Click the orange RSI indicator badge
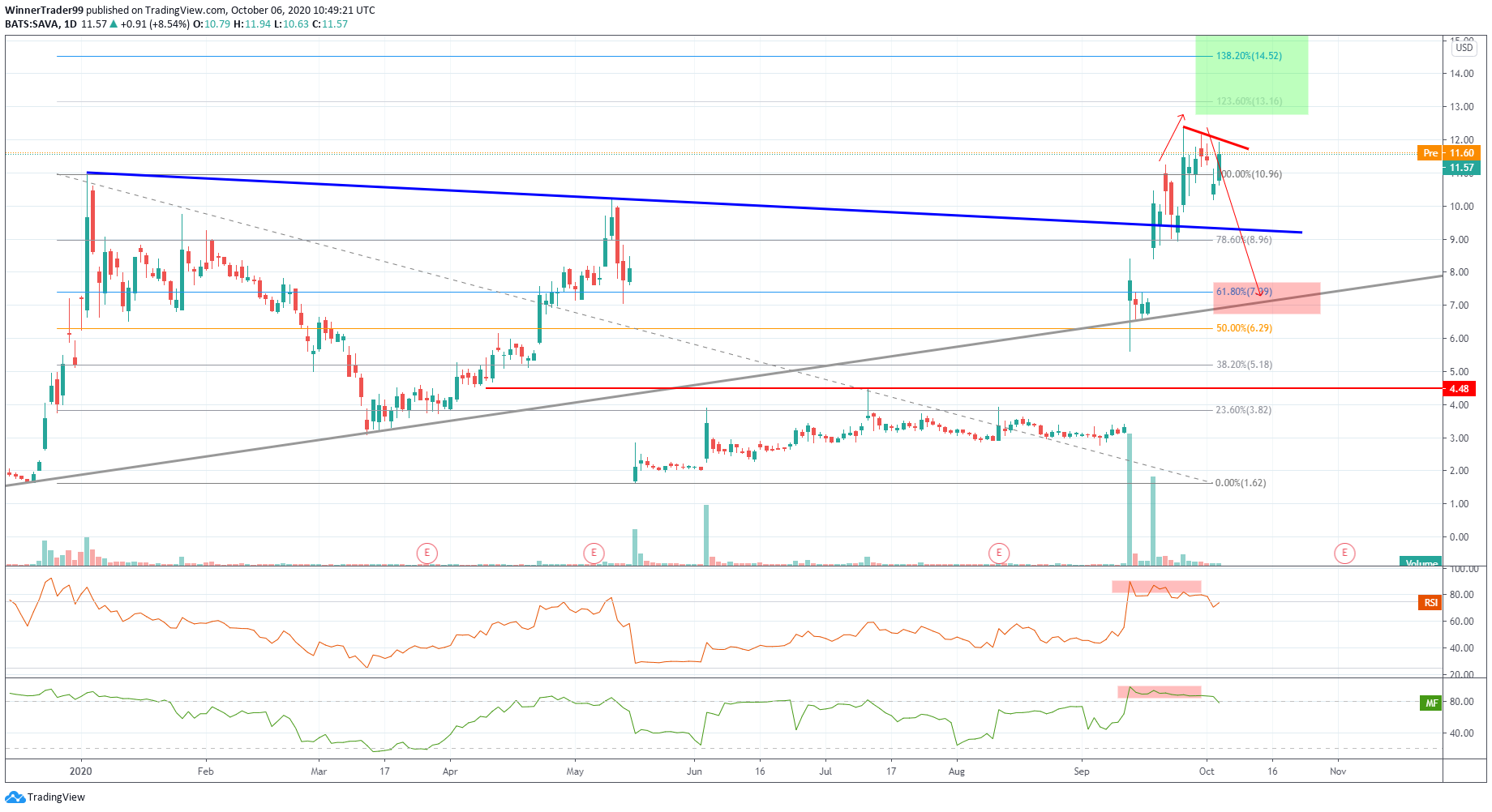This screenshot has height=812, width=1492. tap(1430, 602)
